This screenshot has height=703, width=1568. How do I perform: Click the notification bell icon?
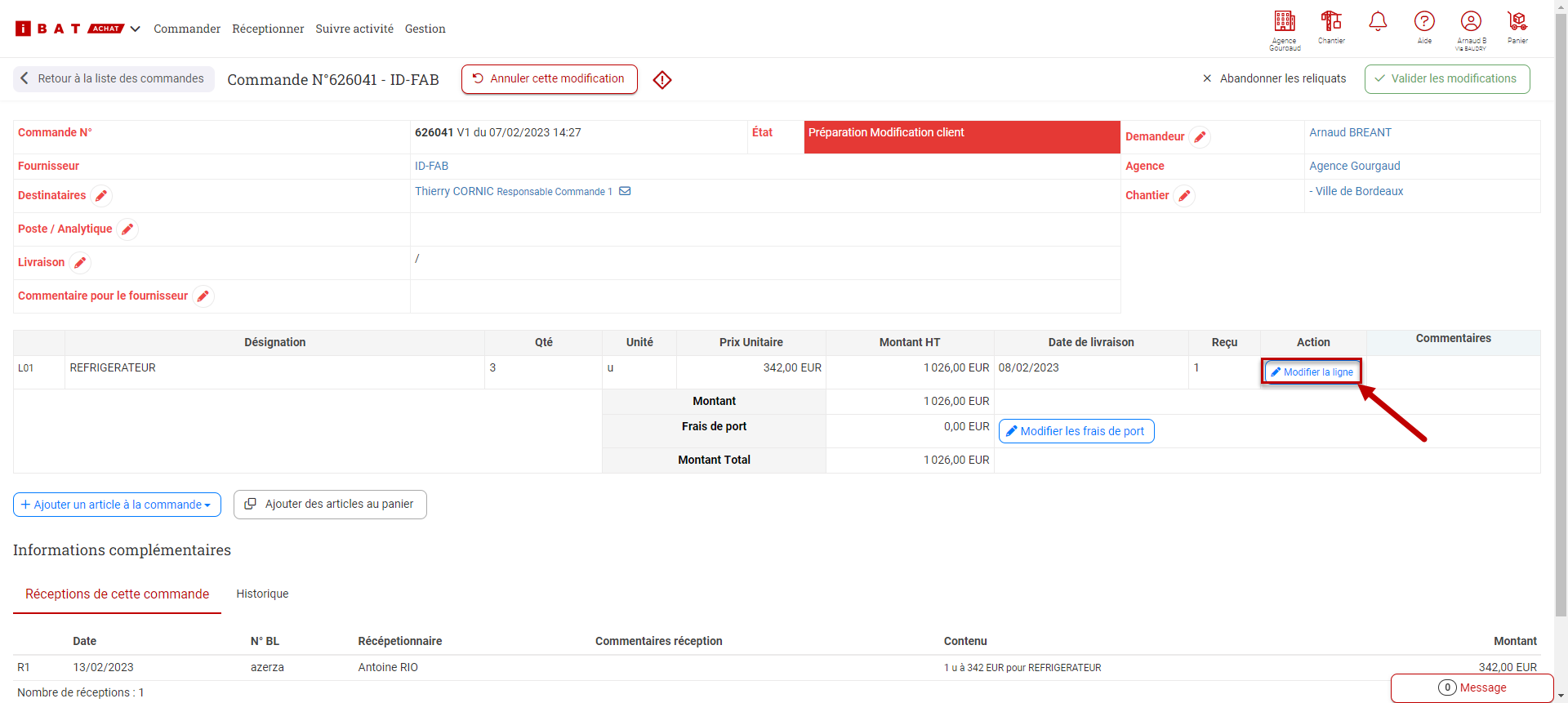[x=1377, y=22]
